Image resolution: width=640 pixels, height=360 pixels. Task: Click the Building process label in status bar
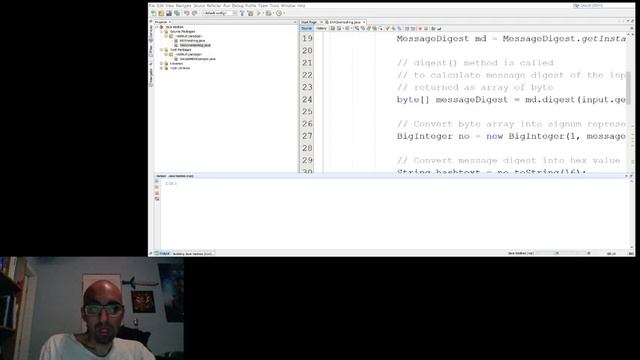192,254
